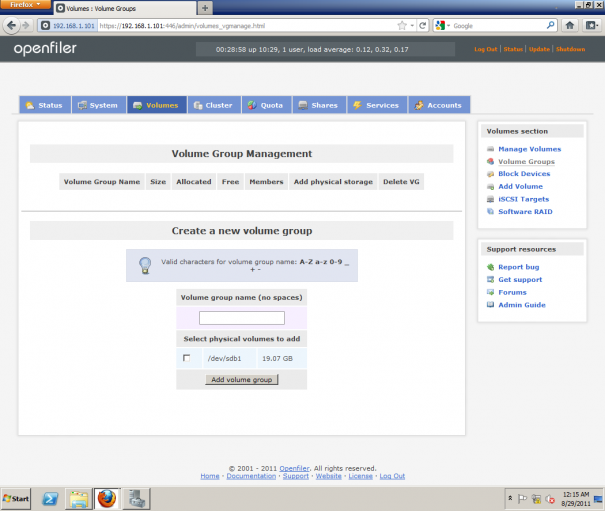Click the Software RAID icon

pyautogui.click(x=490, y=212)
